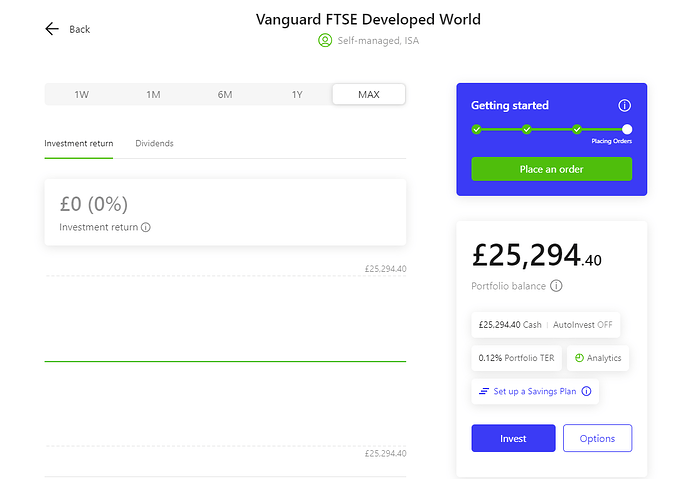Open Getting started info icon
Screen dimensions: 690x479
(624, 106)
